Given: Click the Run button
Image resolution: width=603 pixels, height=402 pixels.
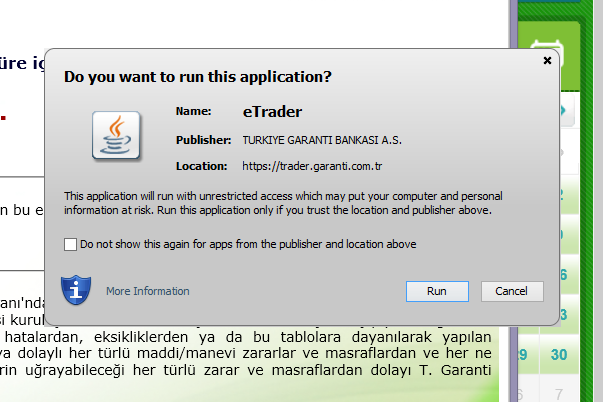Looking at the screenshot, I should pyautogui.click(x=437, y=291).
